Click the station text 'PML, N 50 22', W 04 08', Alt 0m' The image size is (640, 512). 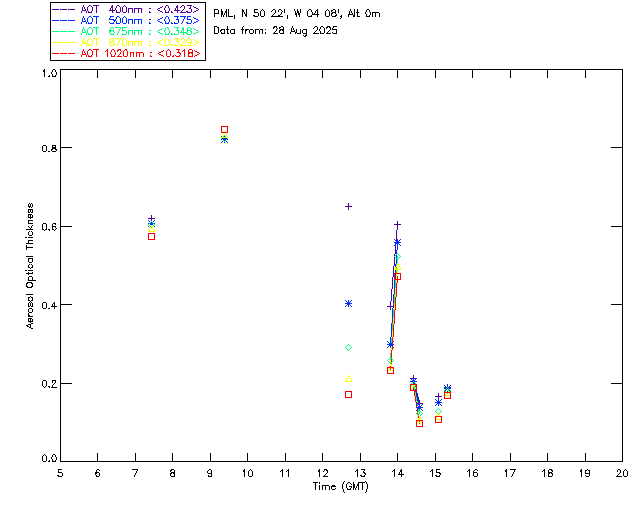point(297,14)
